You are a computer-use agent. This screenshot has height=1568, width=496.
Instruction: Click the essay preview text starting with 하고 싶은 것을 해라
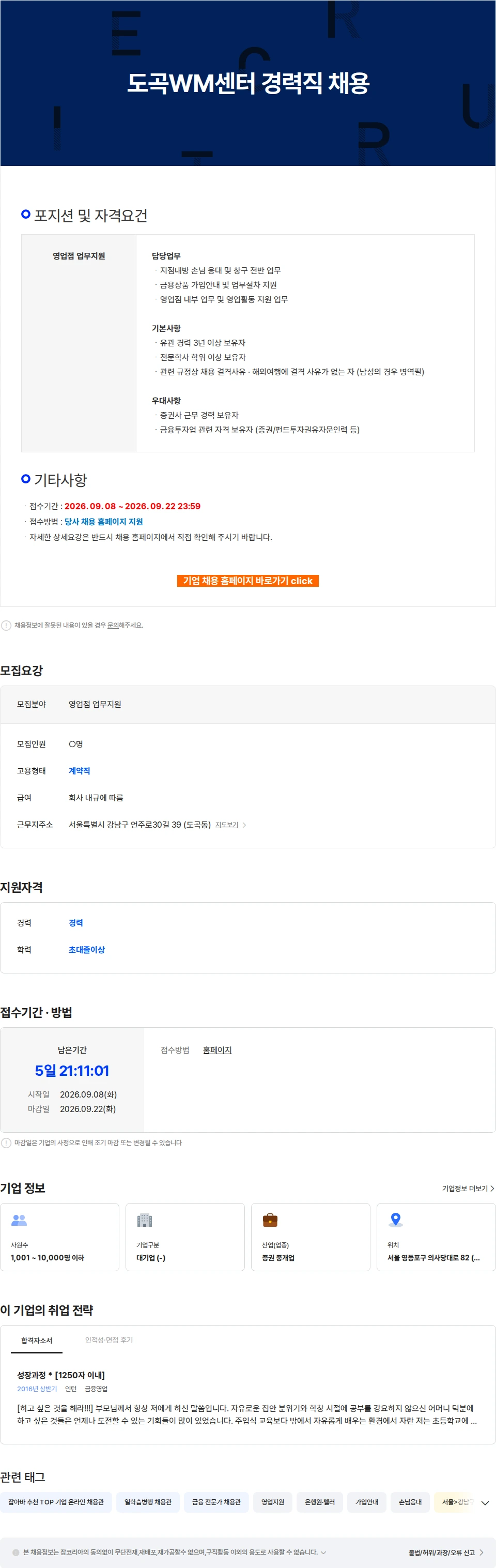247,1414
